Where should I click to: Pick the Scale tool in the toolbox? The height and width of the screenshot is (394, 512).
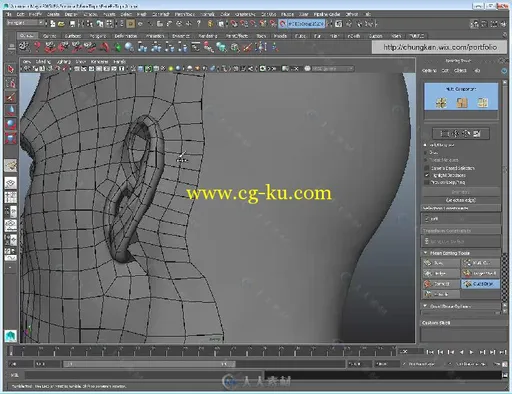(x=10, y=138)
